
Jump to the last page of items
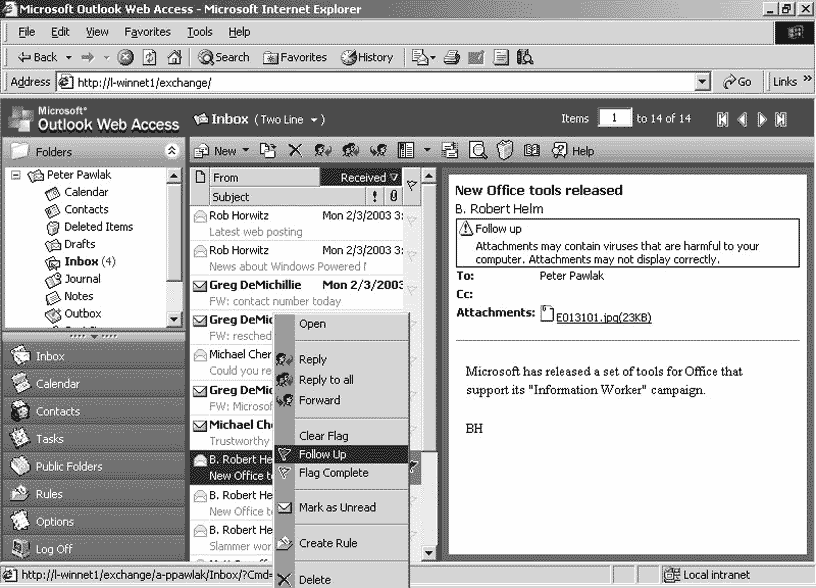pos(781,120)
